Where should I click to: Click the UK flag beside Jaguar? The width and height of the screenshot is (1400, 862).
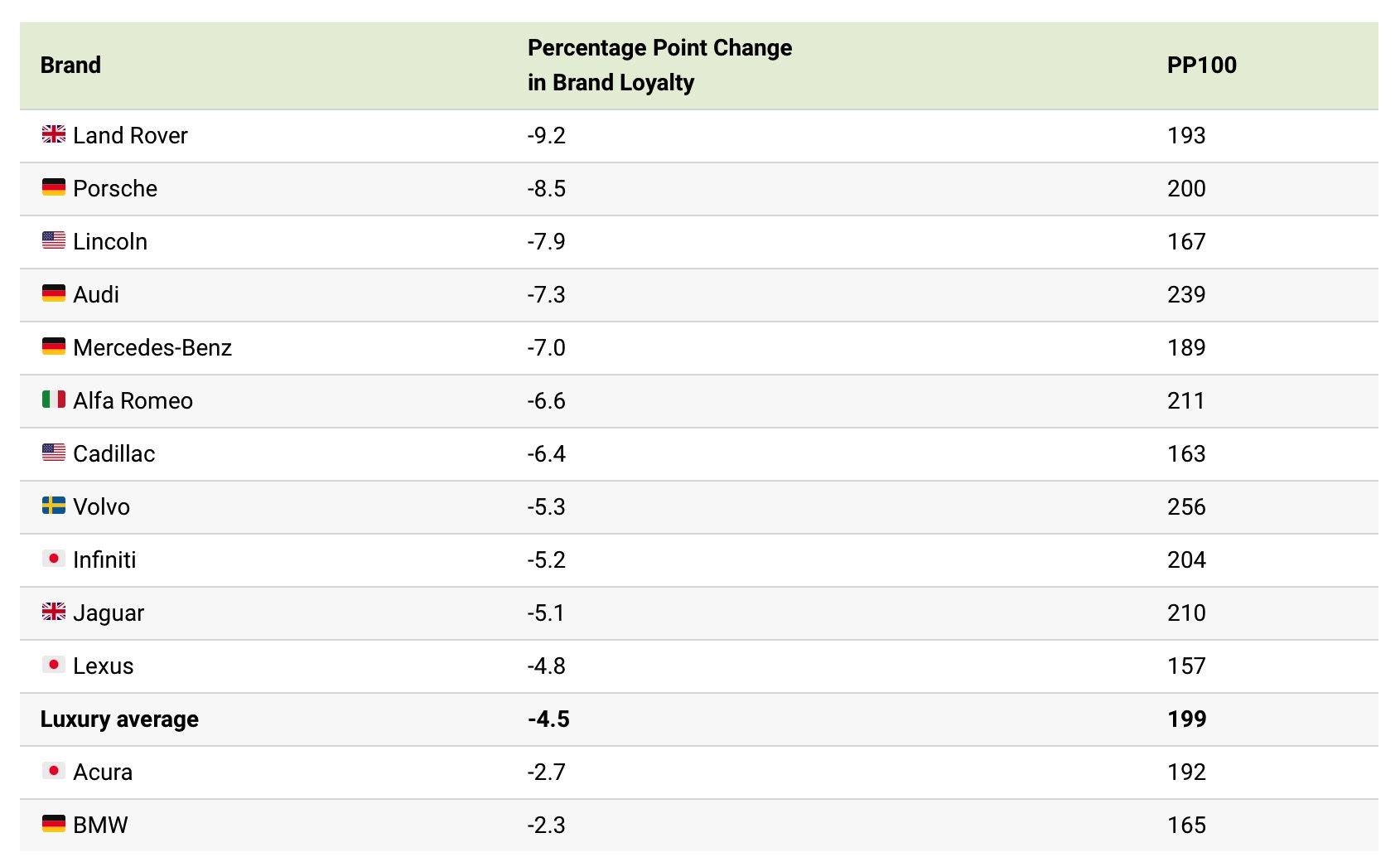54,612
